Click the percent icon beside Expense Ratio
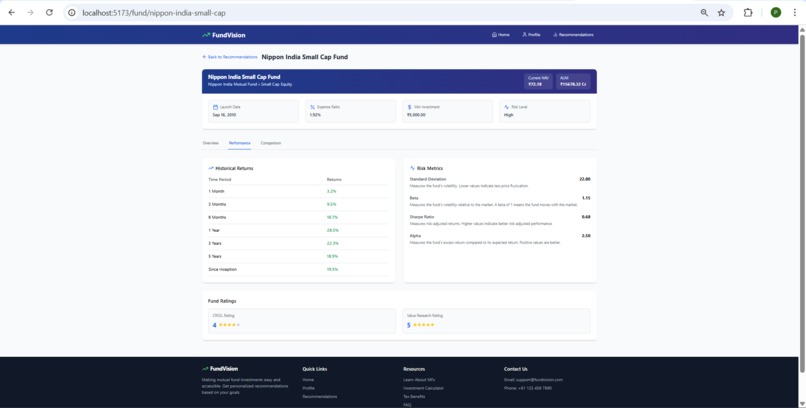The image size is (806, 408). click(312, 107)
